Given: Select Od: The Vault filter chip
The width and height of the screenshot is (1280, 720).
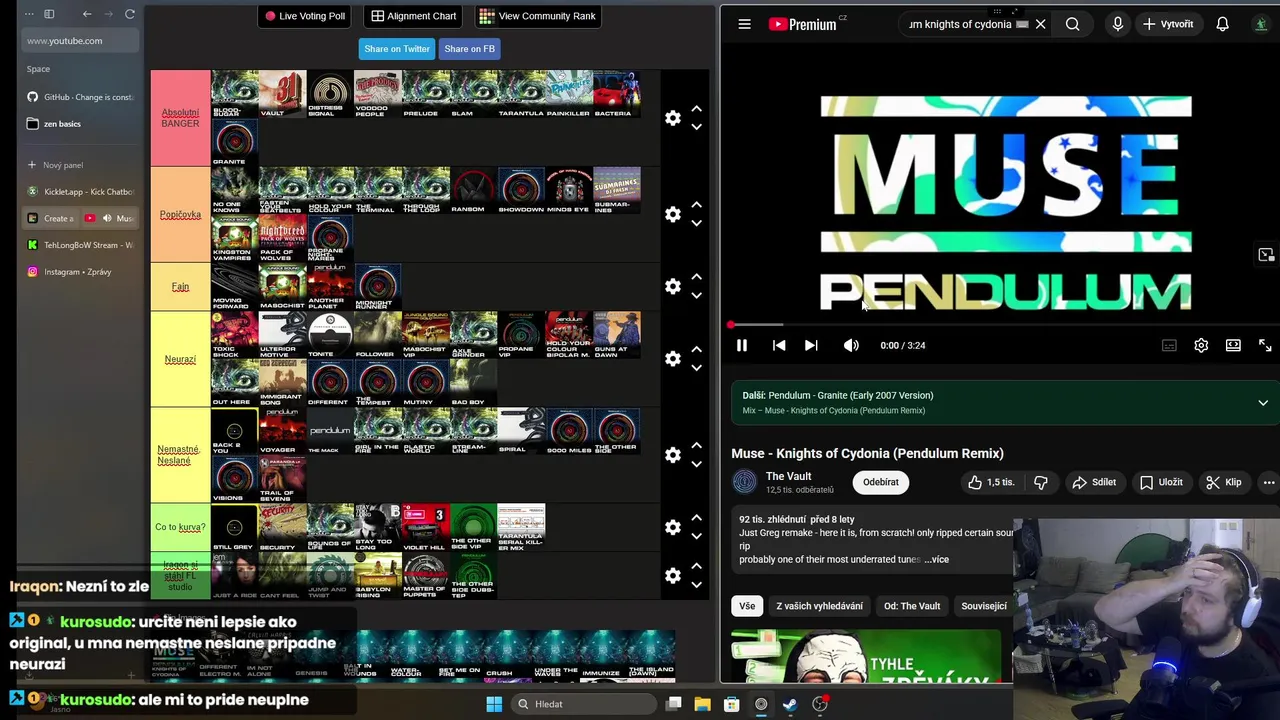Looking at the screenshot, I should pyautogui.click(x=912, y=606).
